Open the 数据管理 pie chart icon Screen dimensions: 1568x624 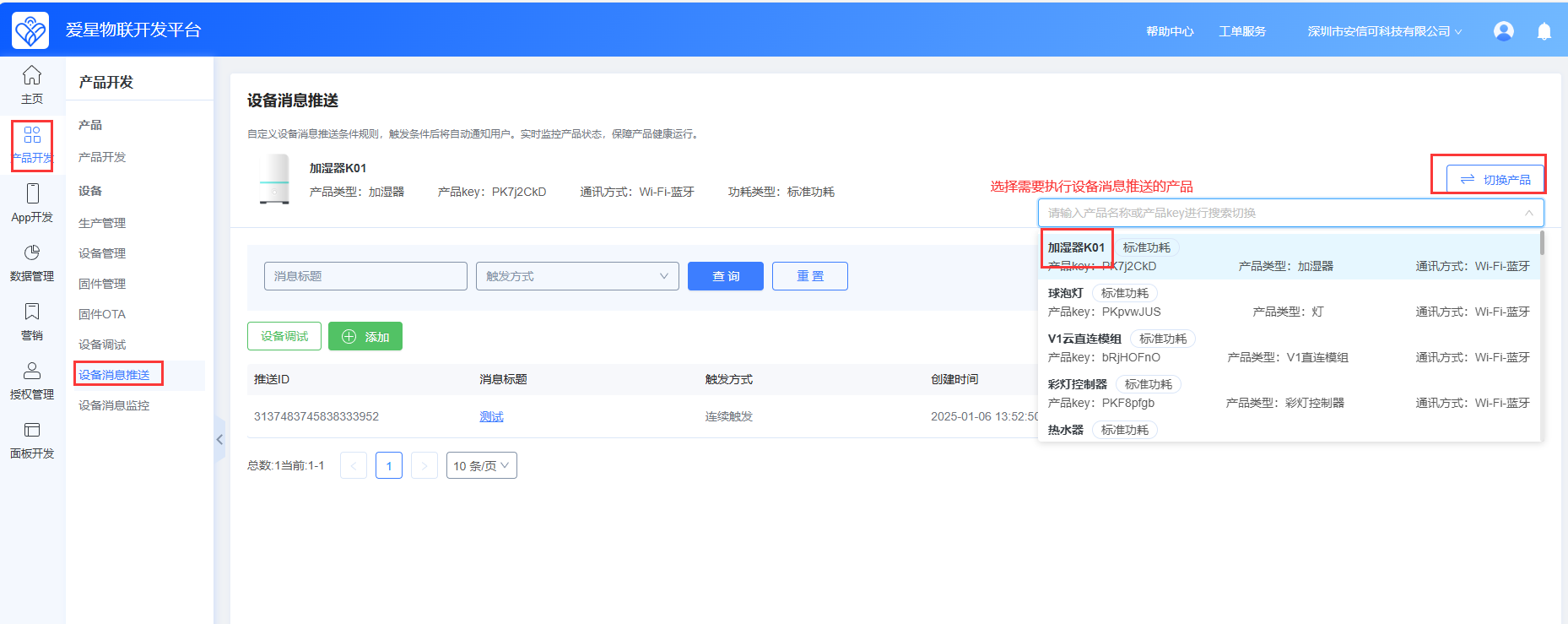[32, 252]
